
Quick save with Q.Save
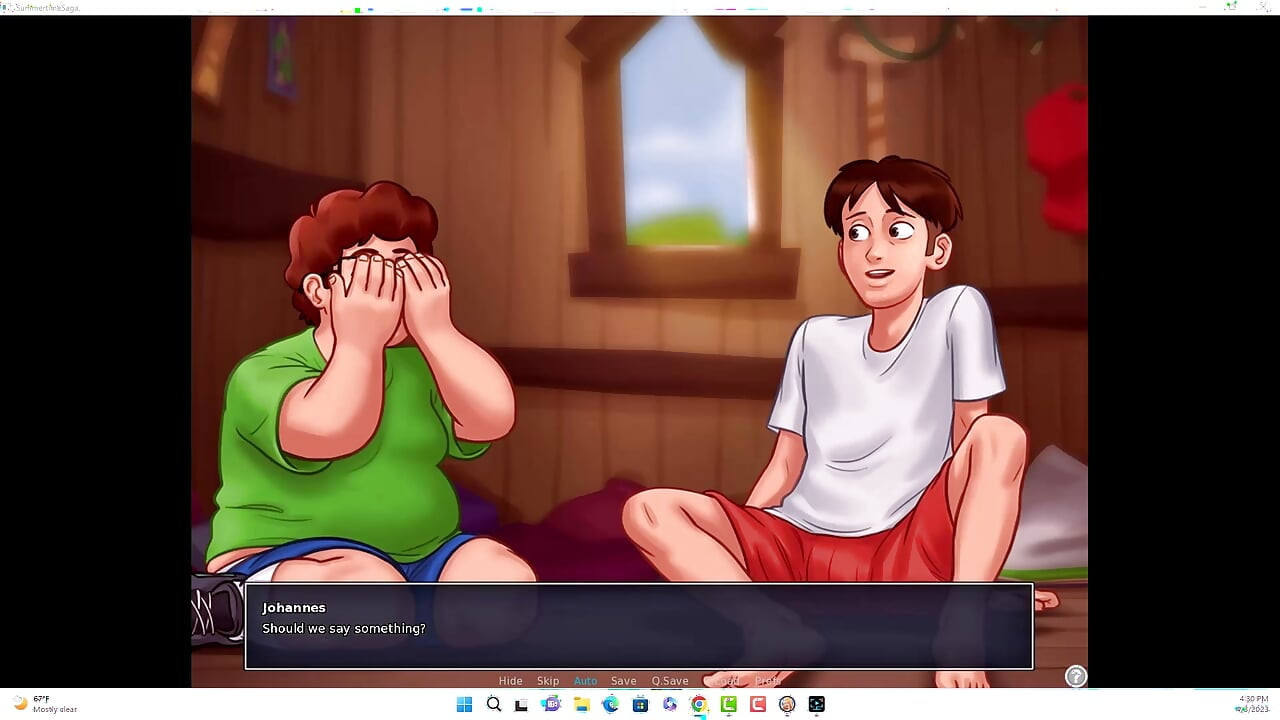tap(670, 681)
